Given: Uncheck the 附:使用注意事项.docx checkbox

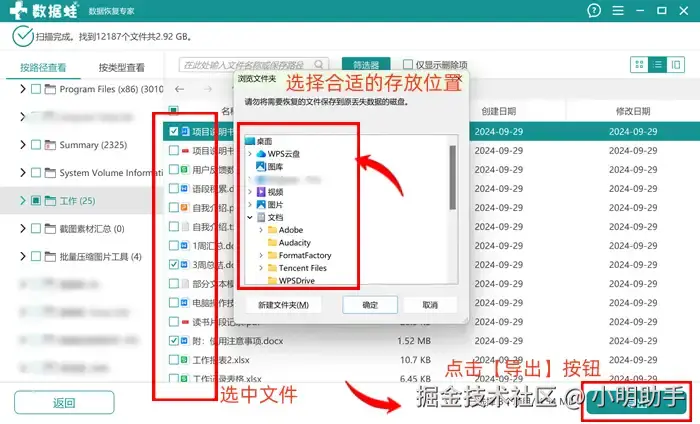Looking at the screenshot, I should (174, 341).
